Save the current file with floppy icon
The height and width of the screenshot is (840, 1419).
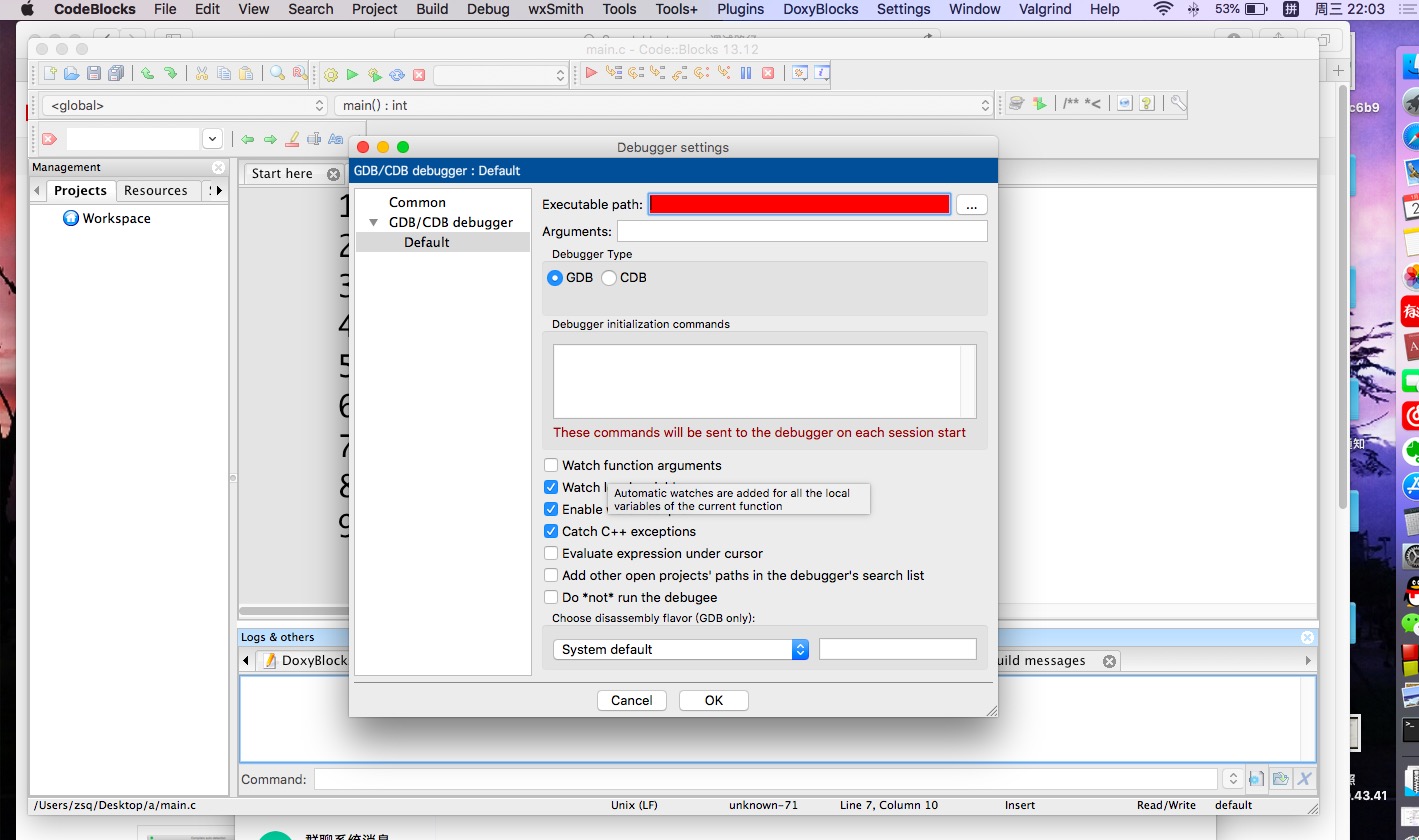94,74
